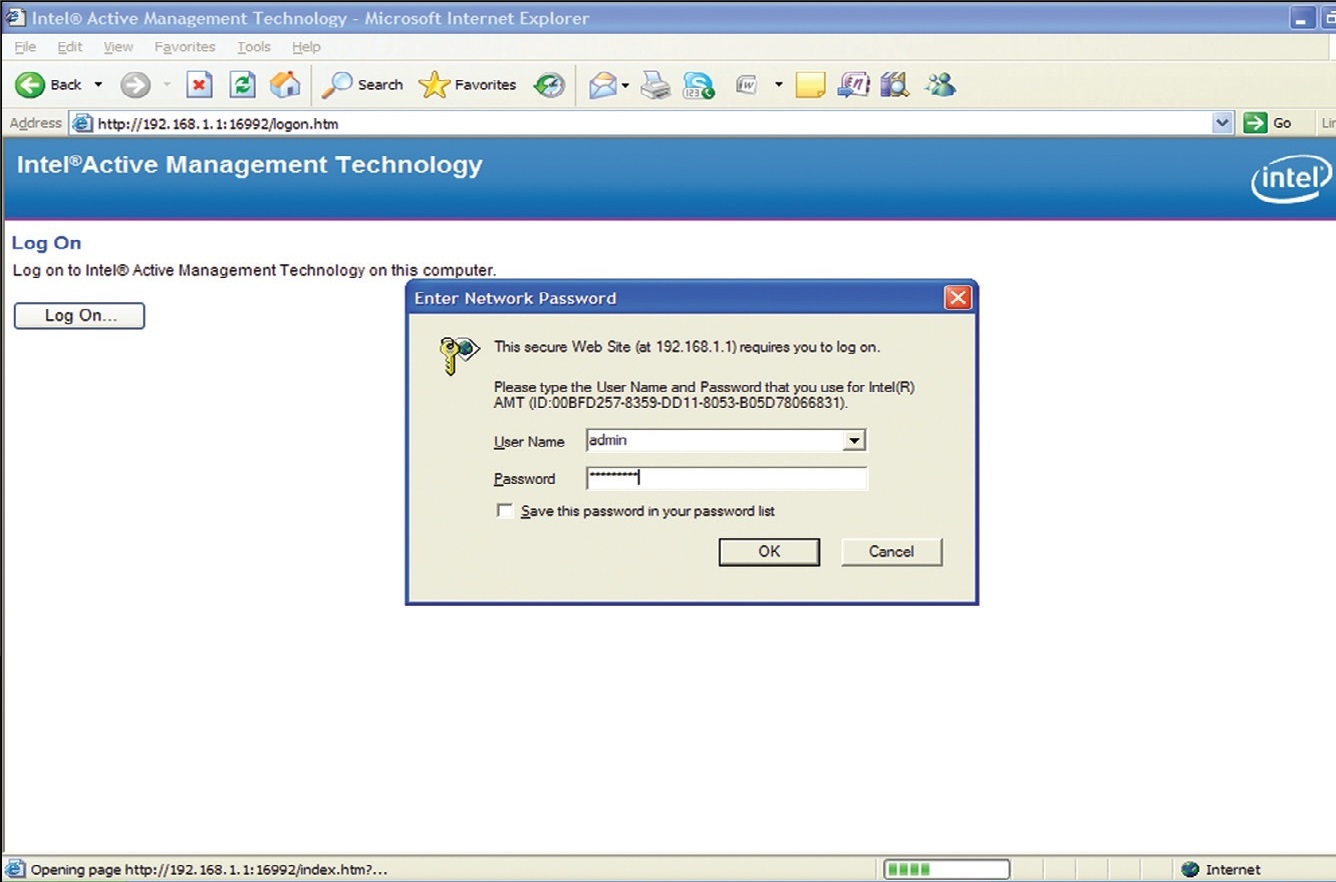
Task: Click the Edit with Word icon
Action: [747, 86]
